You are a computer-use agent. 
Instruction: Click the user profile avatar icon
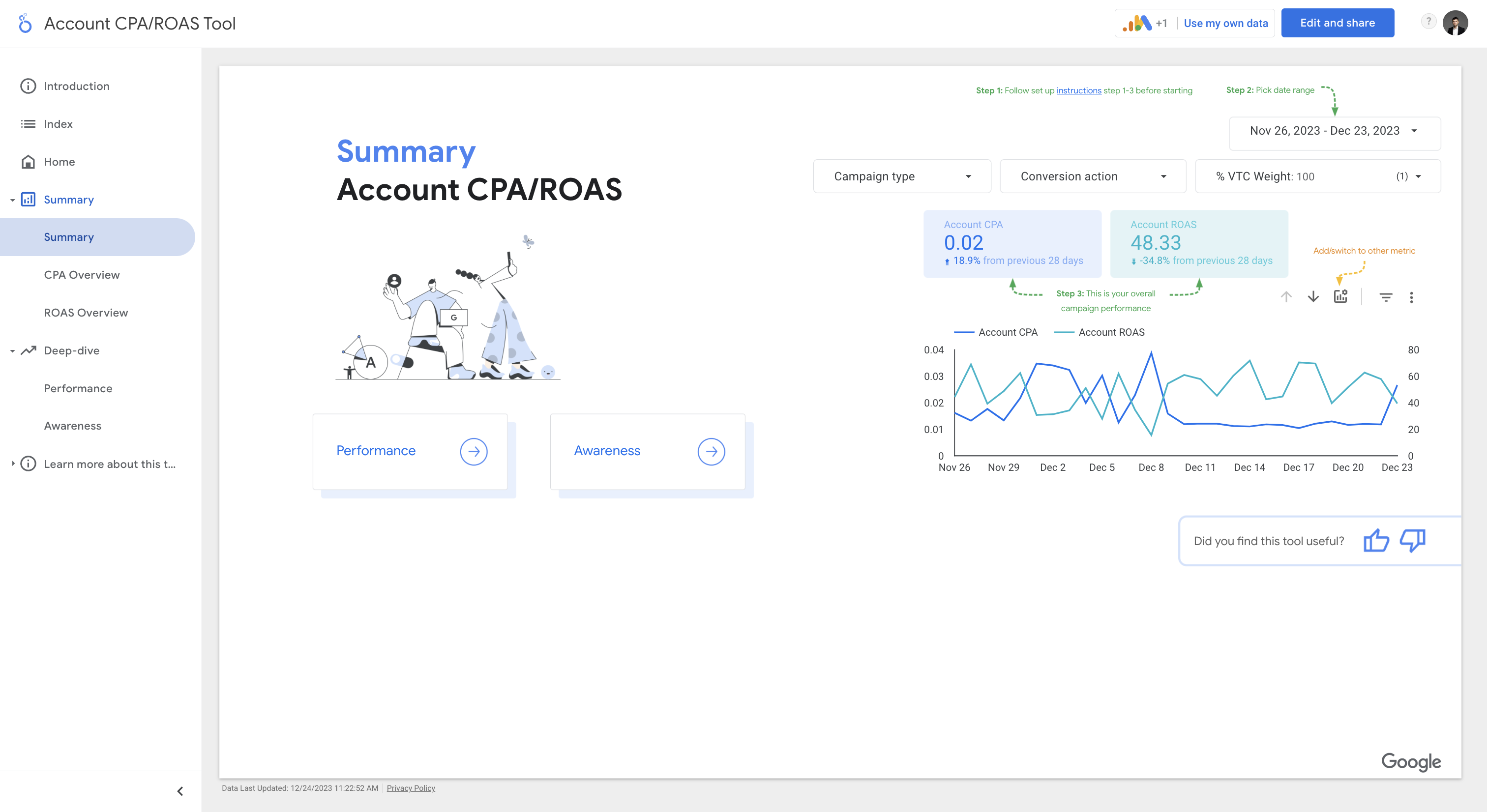(1455, 22)
